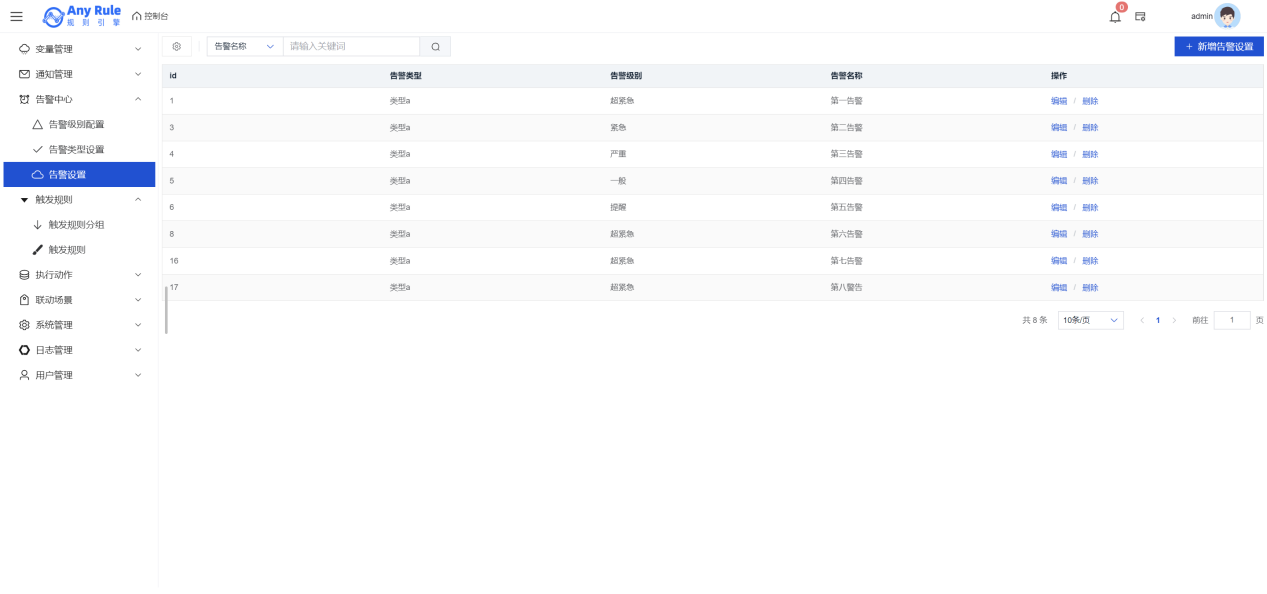1267x594 pixels.
Task: Expand the 联动场景 menu
Action: pyautogui.click(x=79, y=299)
